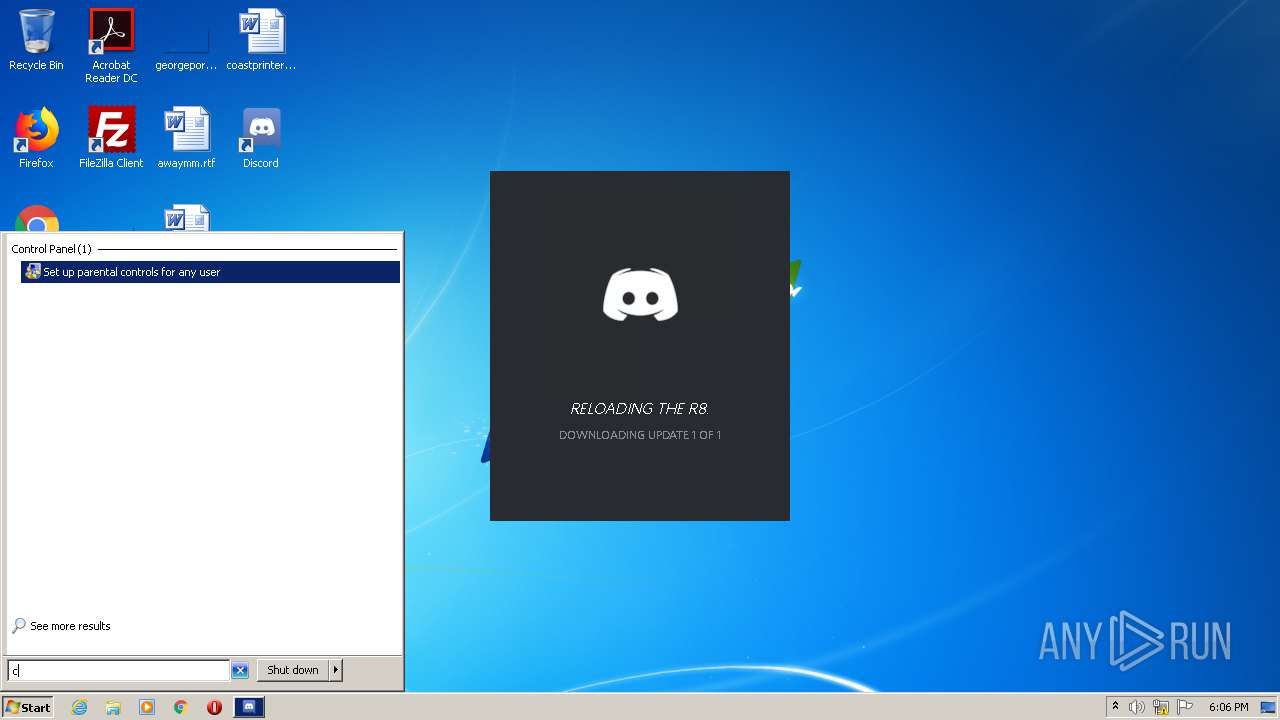Open the volume speaker tray icon
Screen dimensions: 1280x720
click(1137, 707)
